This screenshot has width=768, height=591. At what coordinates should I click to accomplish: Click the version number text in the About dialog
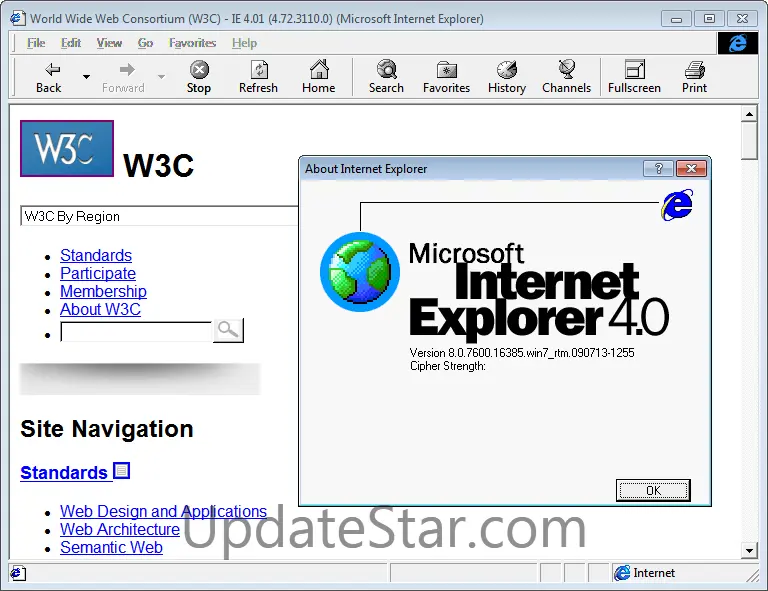(x=522, y=353)
